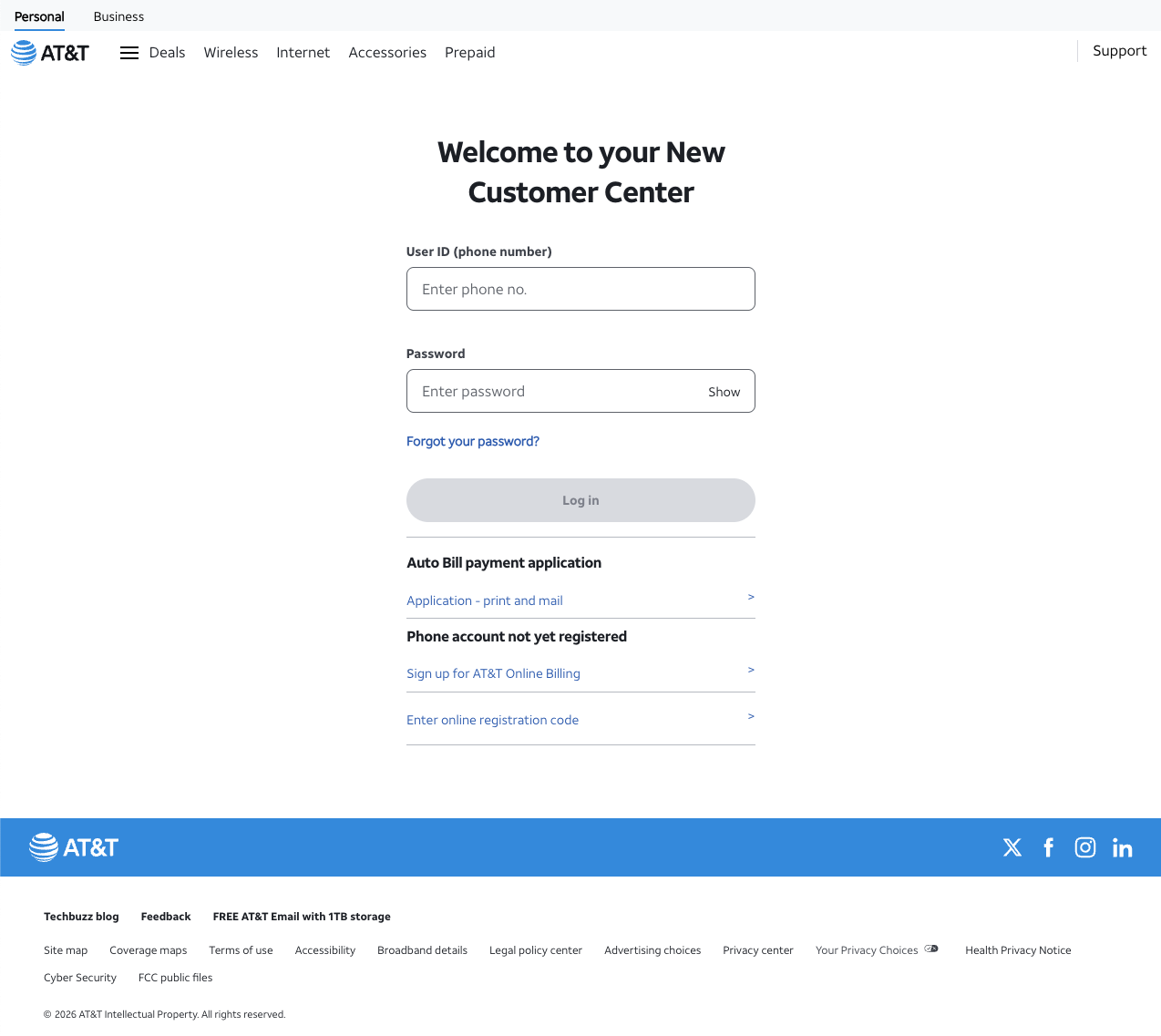The image size is (1161, 1036).
Task: Switch to the Business tab
Action: click(x=118, y=16)
